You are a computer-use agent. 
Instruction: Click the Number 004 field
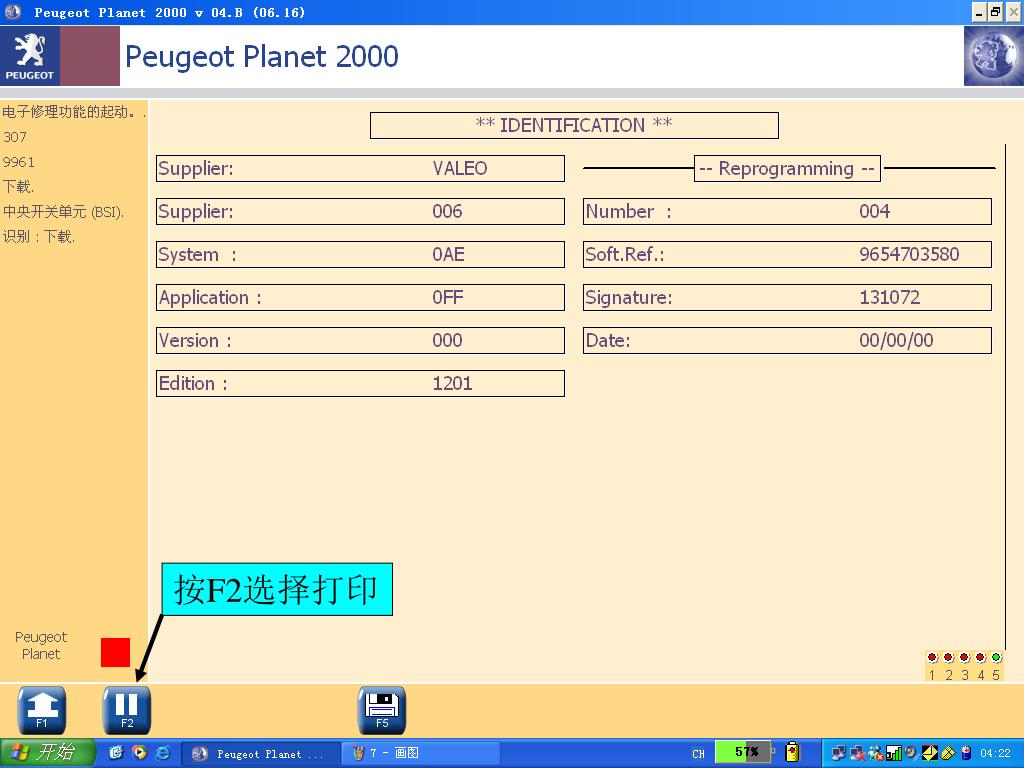click(x=788, y=212)
